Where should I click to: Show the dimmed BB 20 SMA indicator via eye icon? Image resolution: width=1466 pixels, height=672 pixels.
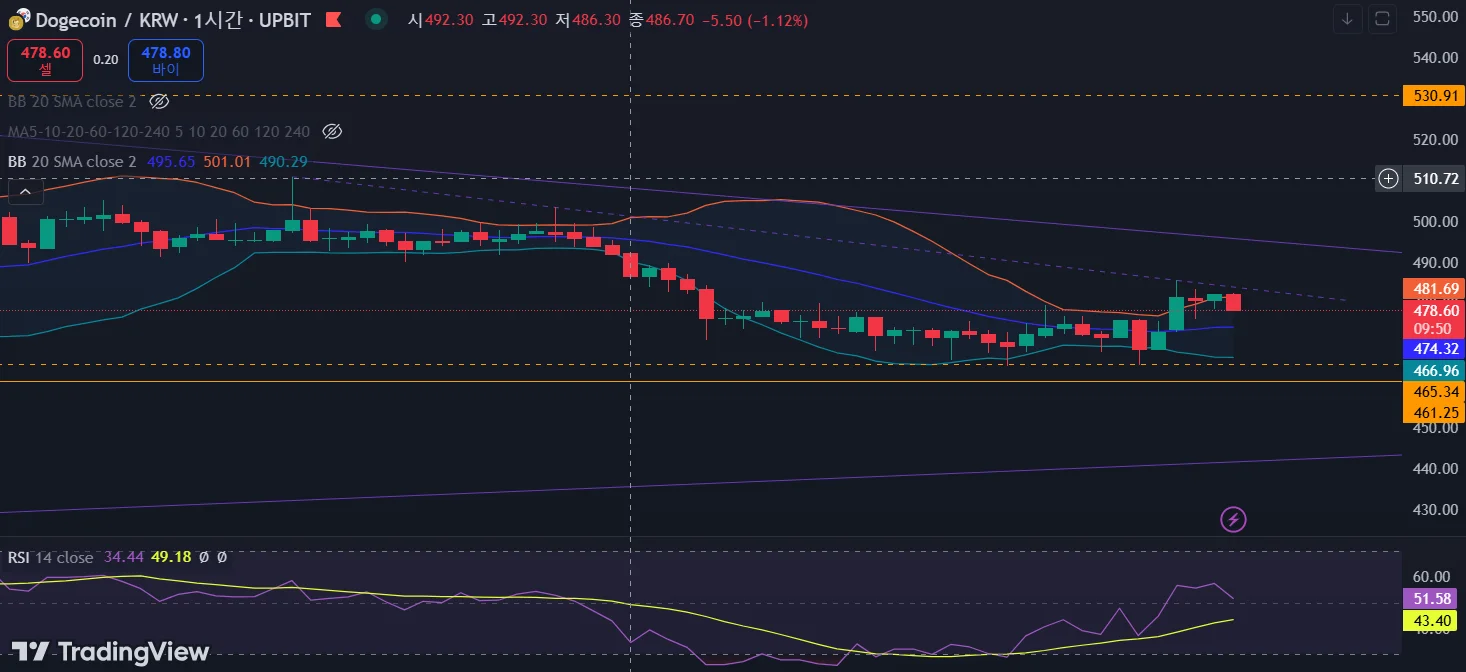click(x=159, y=101)
